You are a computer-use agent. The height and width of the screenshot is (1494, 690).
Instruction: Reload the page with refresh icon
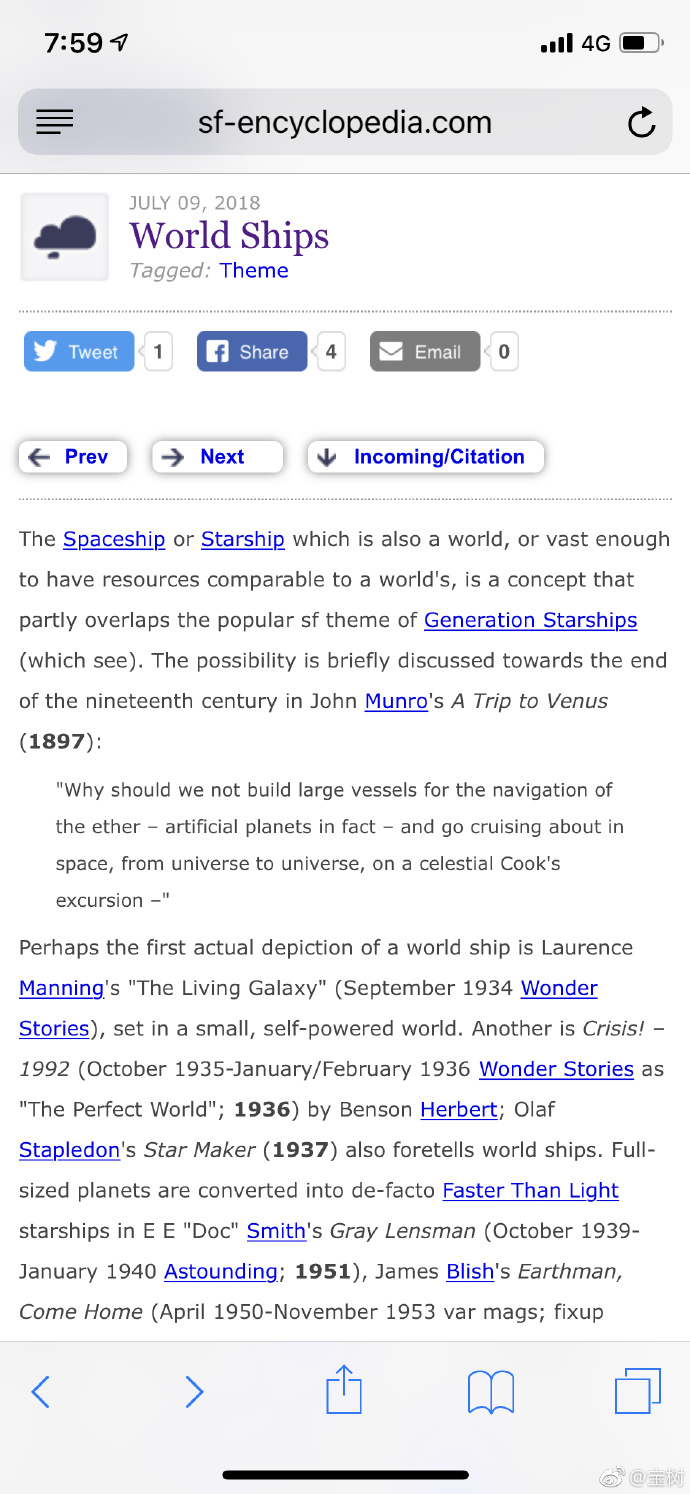coord(640,123)
